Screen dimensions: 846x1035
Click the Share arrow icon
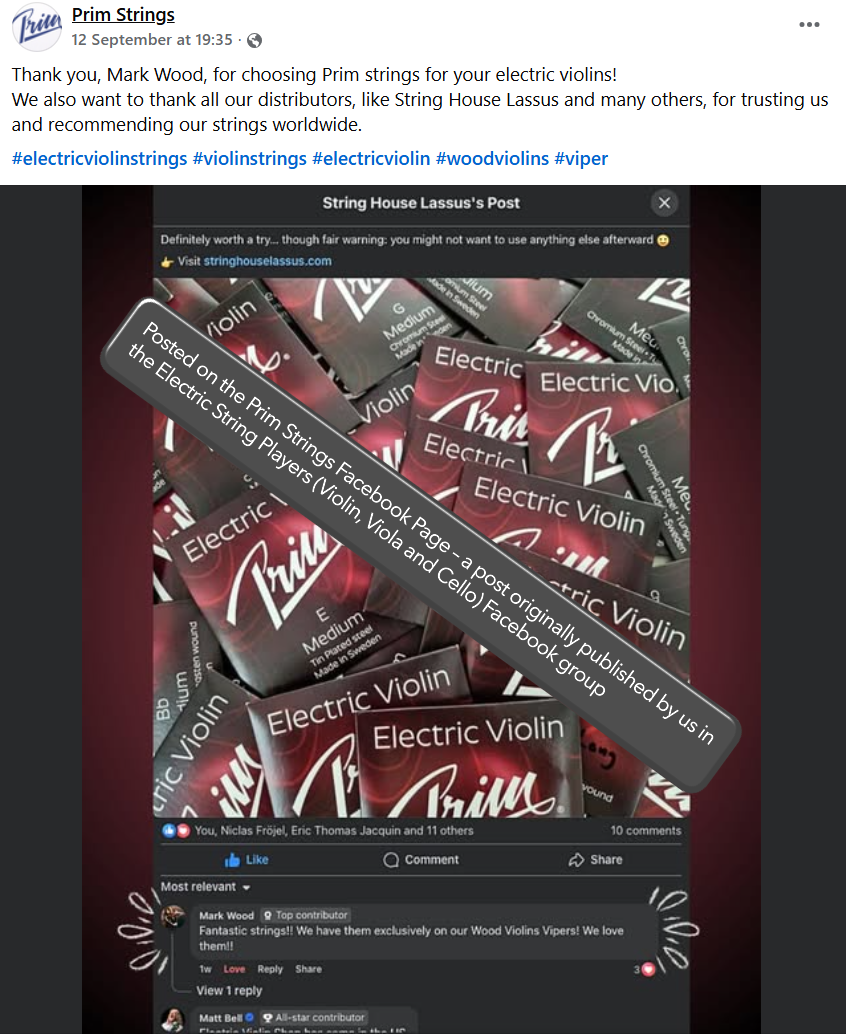(x=576, y=859)
